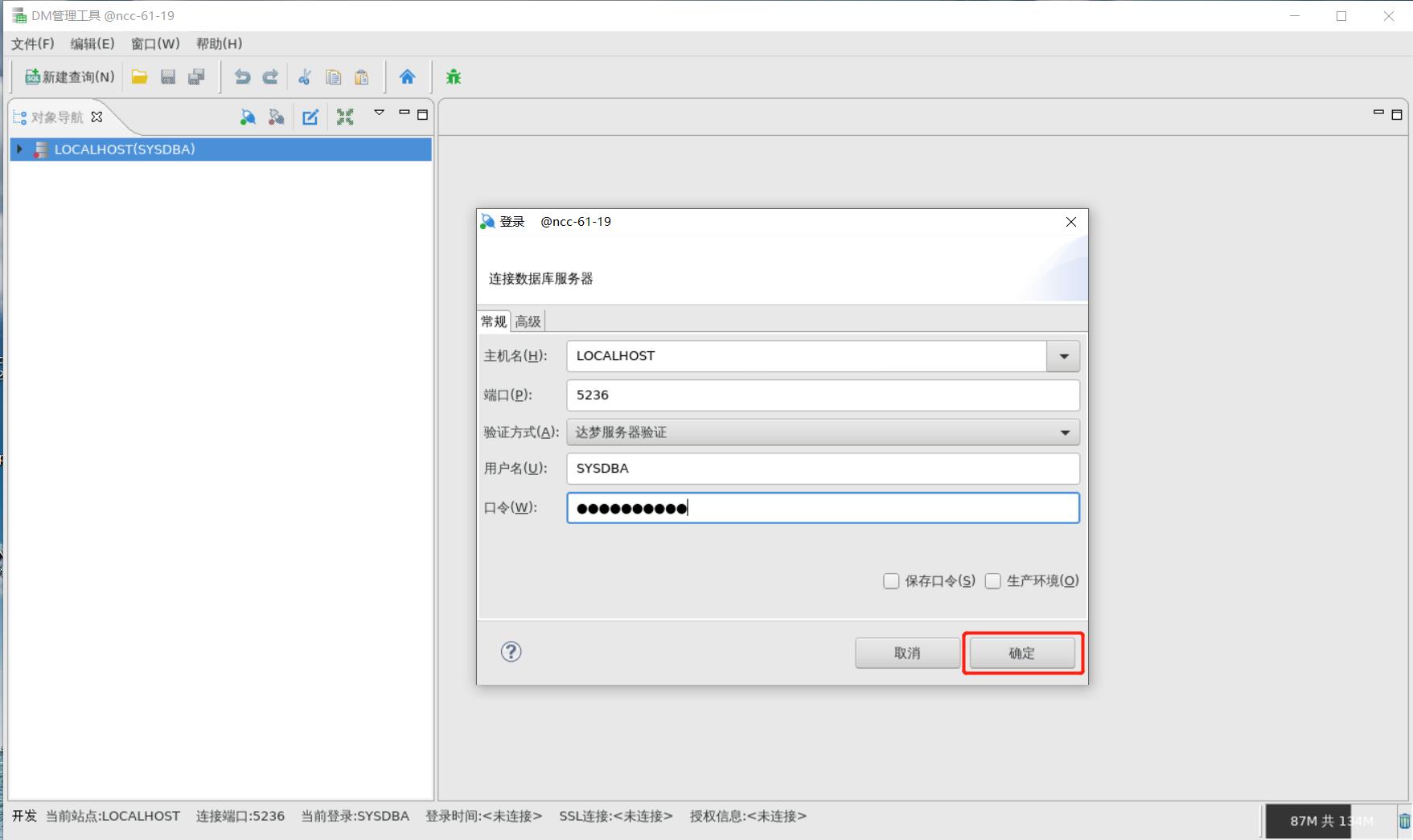Open the hostname dropdown arrow

point(1063,356)
